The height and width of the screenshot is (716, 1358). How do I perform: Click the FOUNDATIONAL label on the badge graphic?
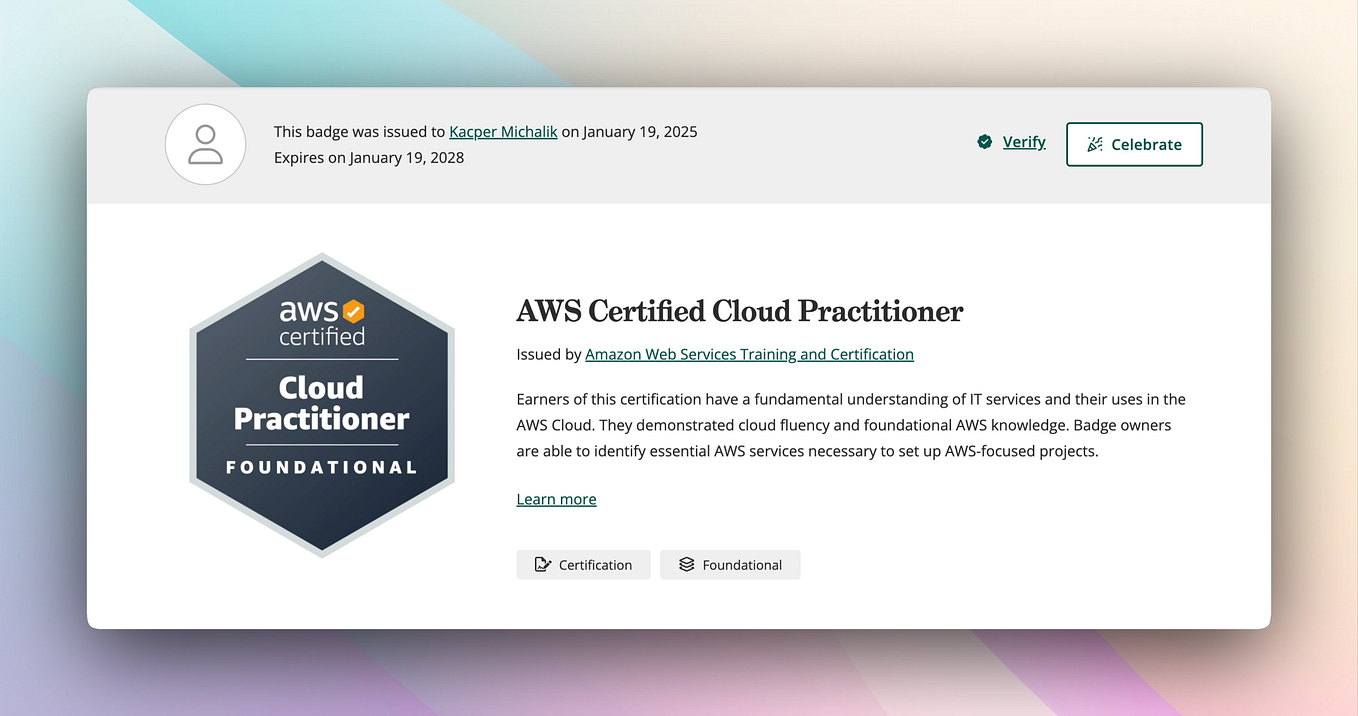321,466
